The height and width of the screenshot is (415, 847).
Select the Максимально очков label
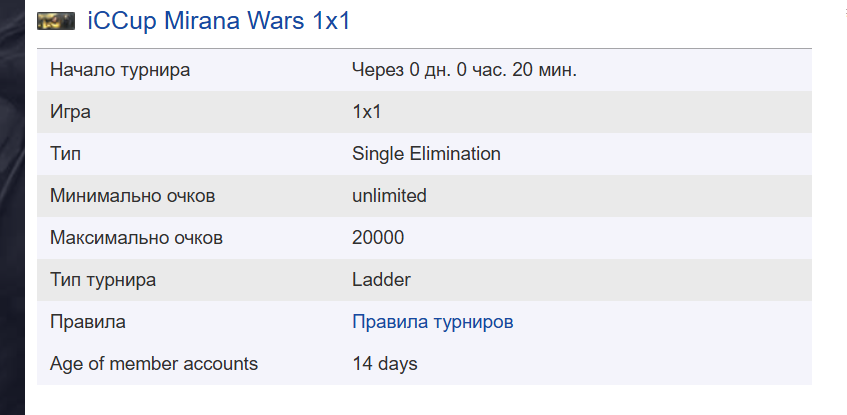click(x=136, y=238)
